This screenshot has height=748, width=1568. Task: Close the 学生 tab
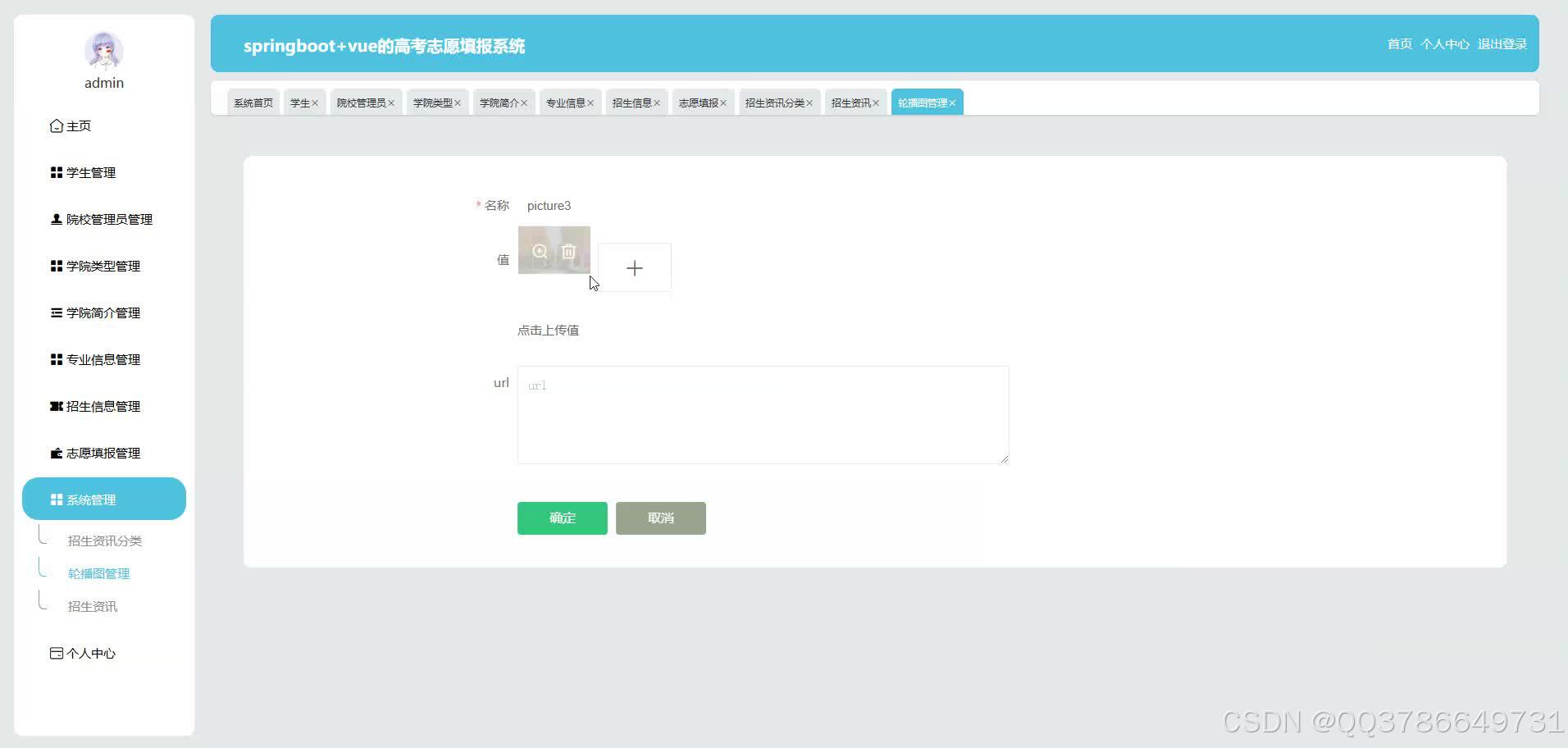click(315, 103)
